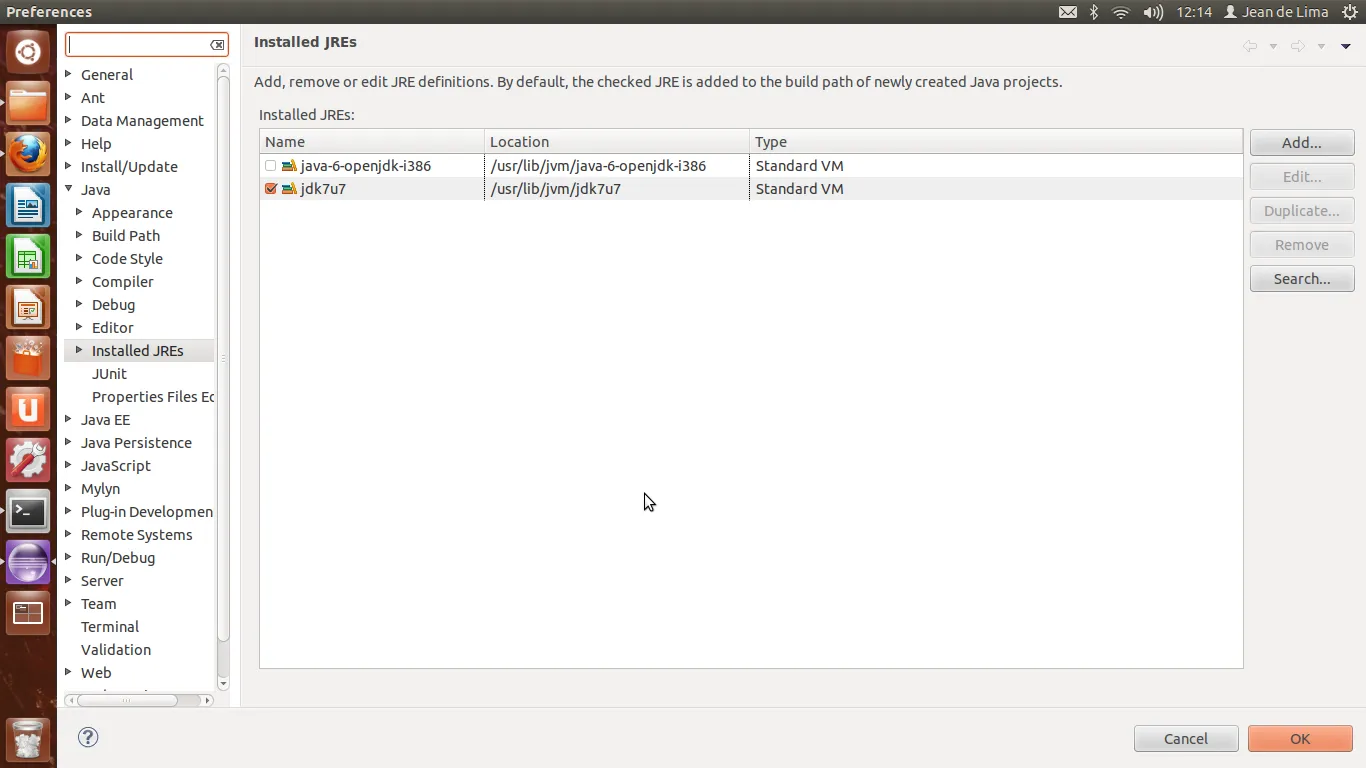Expand the Installed JREs subnode
Image resolution: width=1366 pixels, height=768 pixels.
[x=79, y=350]
